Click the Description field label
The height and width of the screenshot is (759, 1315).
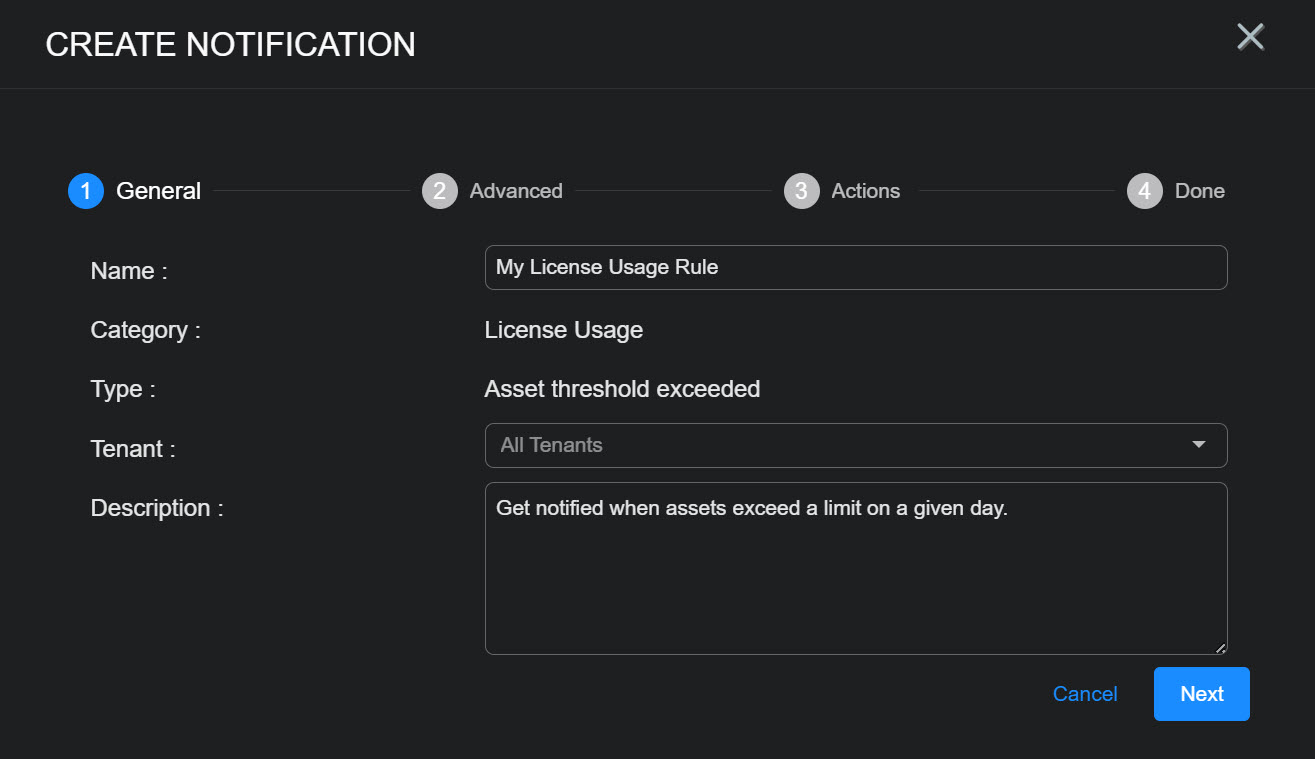click(x=157, y=508)
